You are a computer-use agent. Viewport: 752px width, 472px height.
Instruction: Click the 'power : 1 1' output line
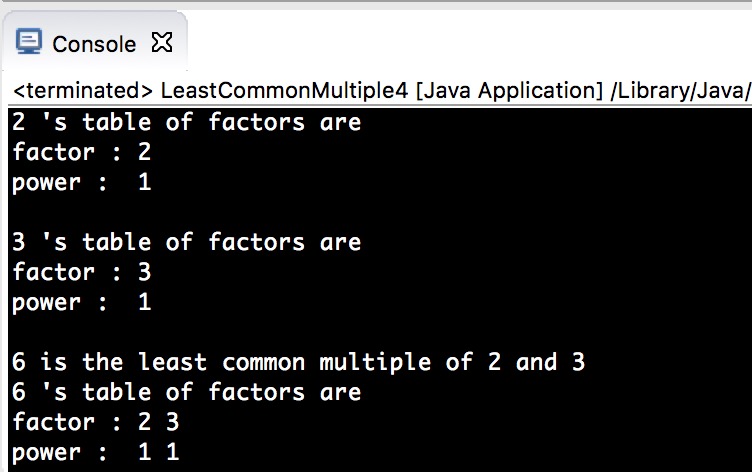96,452
